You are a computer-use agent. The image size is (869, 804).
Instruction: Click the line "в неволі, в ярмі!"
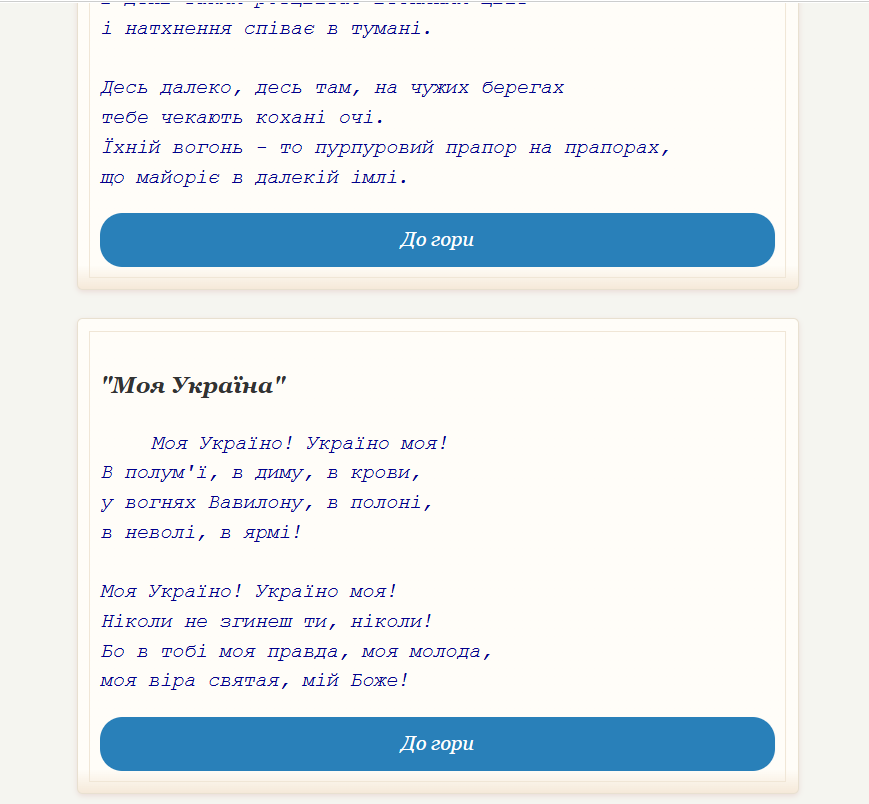[201, 532]
